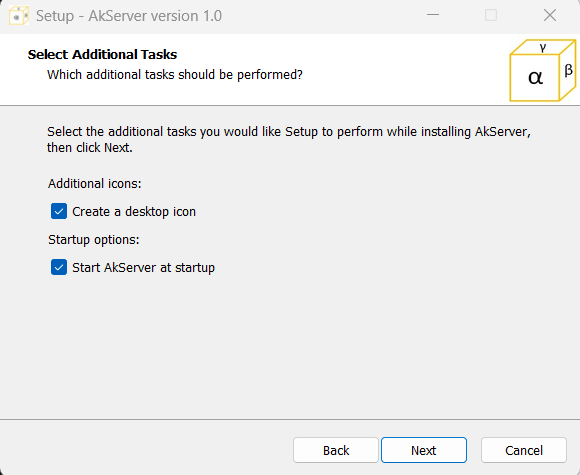Uncheck the Create a desktop icon checkbox
580x475 pixels.
click(59, 211)
